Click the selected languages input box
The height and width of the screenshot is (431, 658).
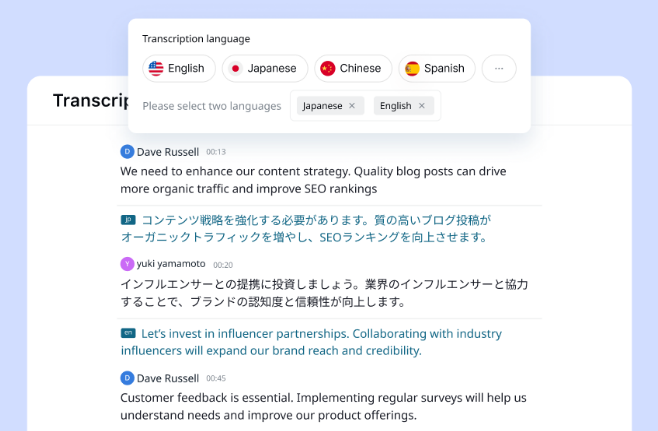(x=365, y=106)
